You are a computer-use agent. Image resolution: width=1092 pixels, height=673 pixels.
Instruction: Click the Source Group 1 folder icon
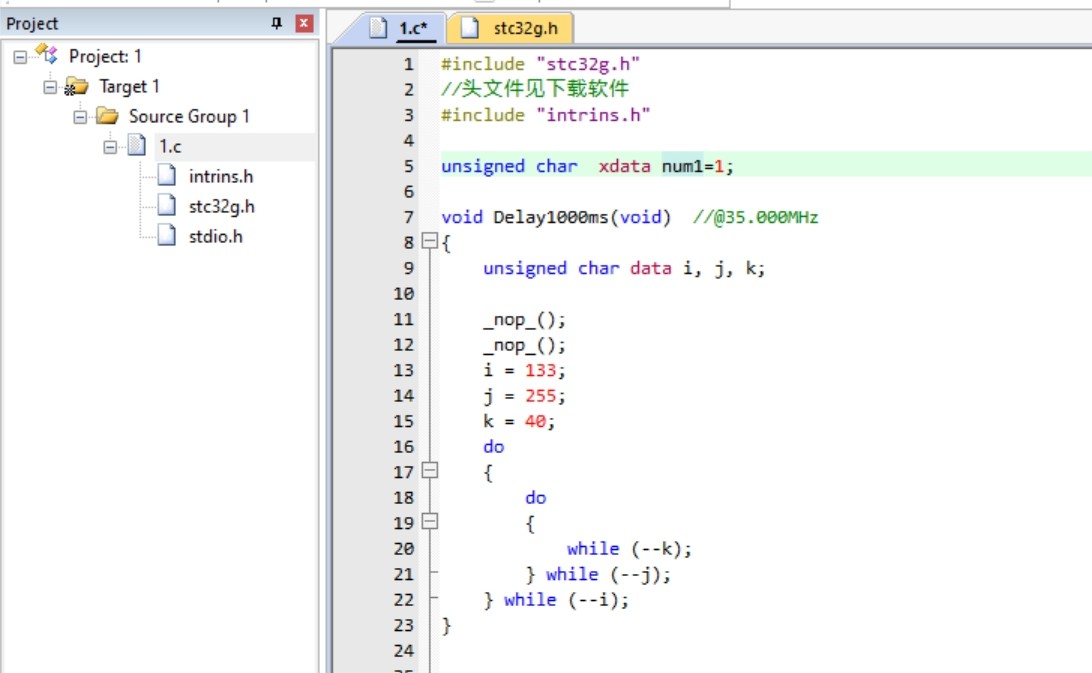[107, 116]
